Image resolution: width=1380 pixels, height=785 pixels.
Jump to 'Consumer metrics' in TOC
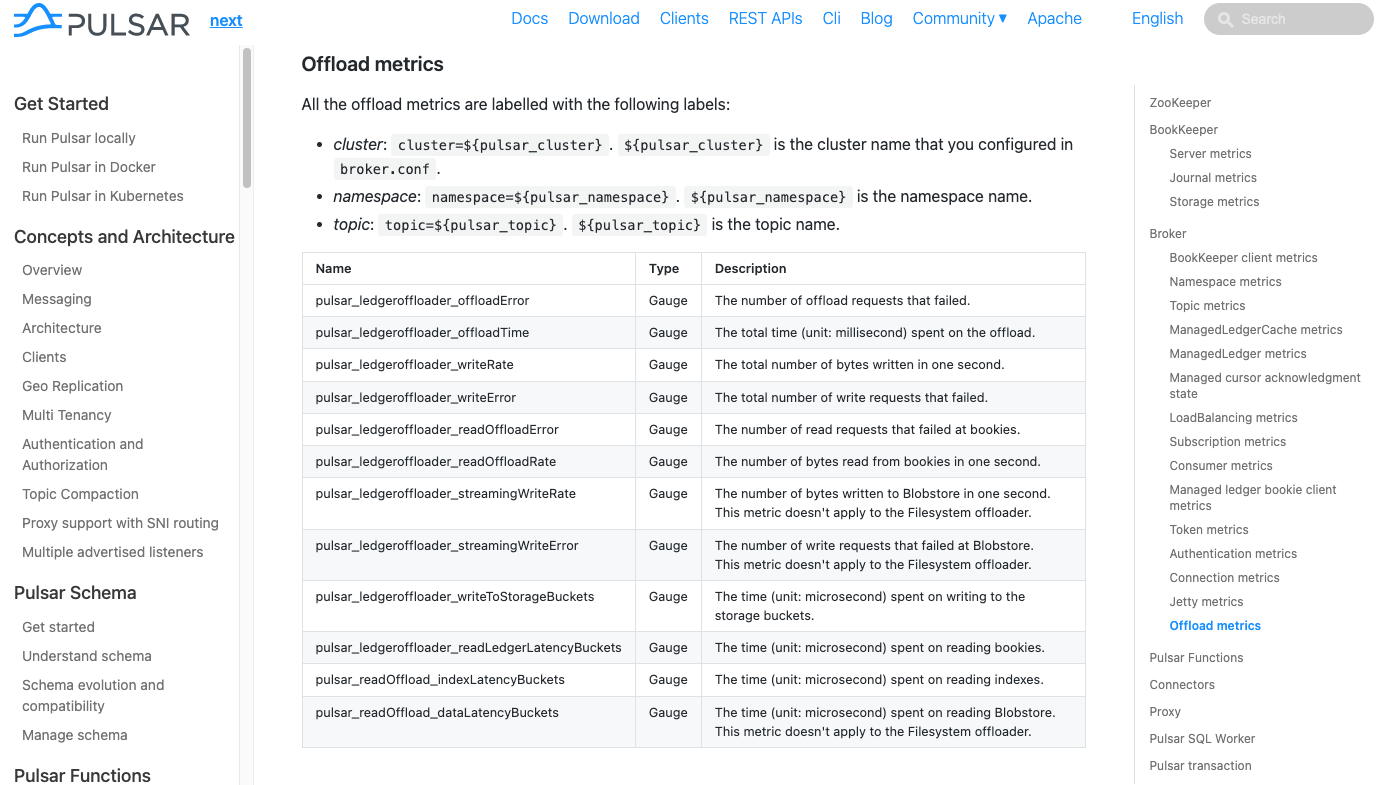1221,466
